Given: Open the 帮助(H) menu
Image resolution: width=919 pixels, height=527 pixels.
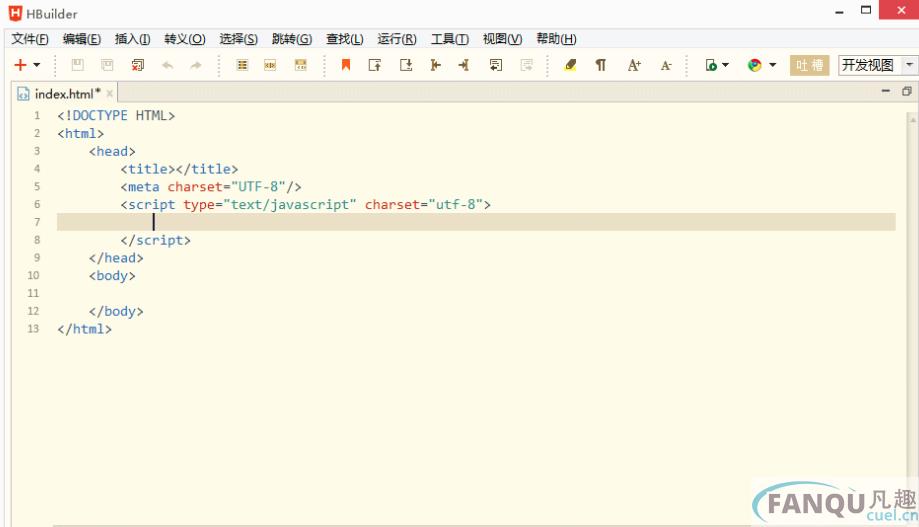Looking at the screenshot, I should click(556, 39).
